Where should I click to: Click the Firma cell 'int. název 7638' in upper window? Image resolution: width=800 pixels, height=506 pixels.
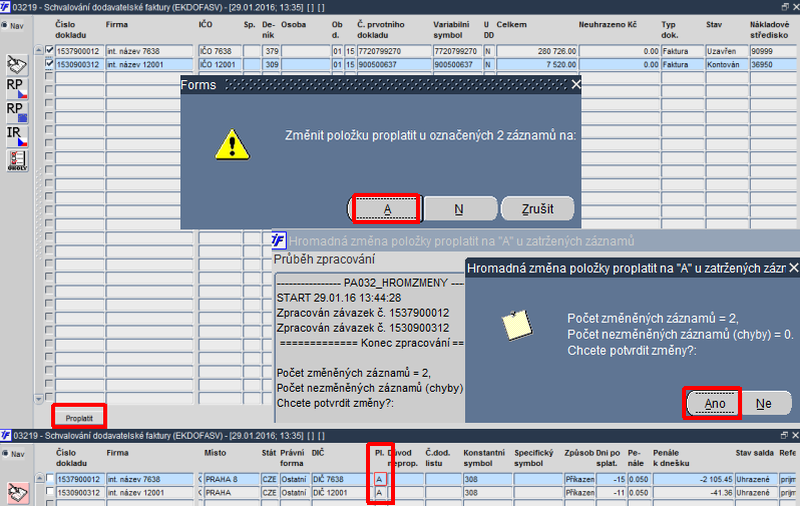pyautogui.click(x=149, y=51)
